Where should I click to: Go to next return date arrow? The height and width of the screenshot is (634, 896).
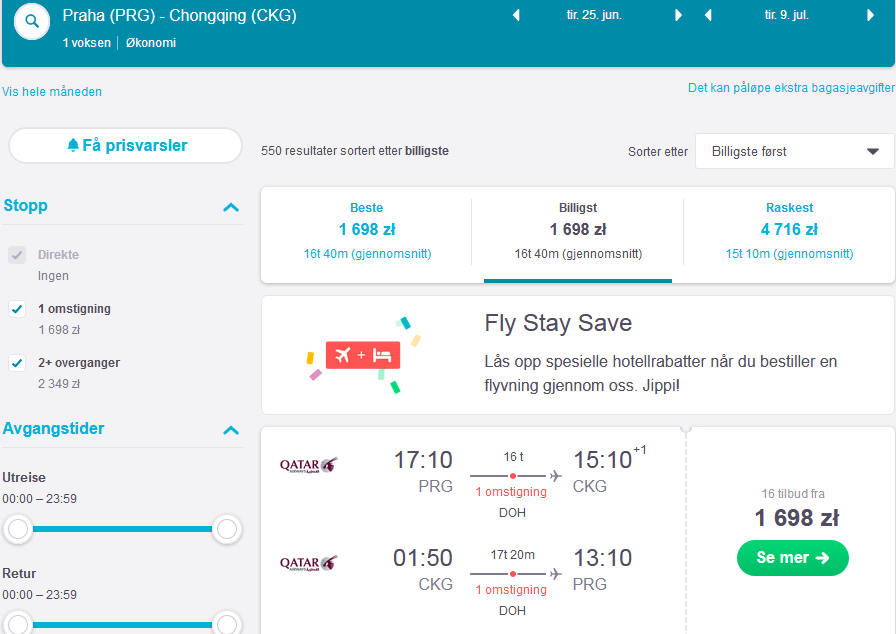(x=870, y=15)
